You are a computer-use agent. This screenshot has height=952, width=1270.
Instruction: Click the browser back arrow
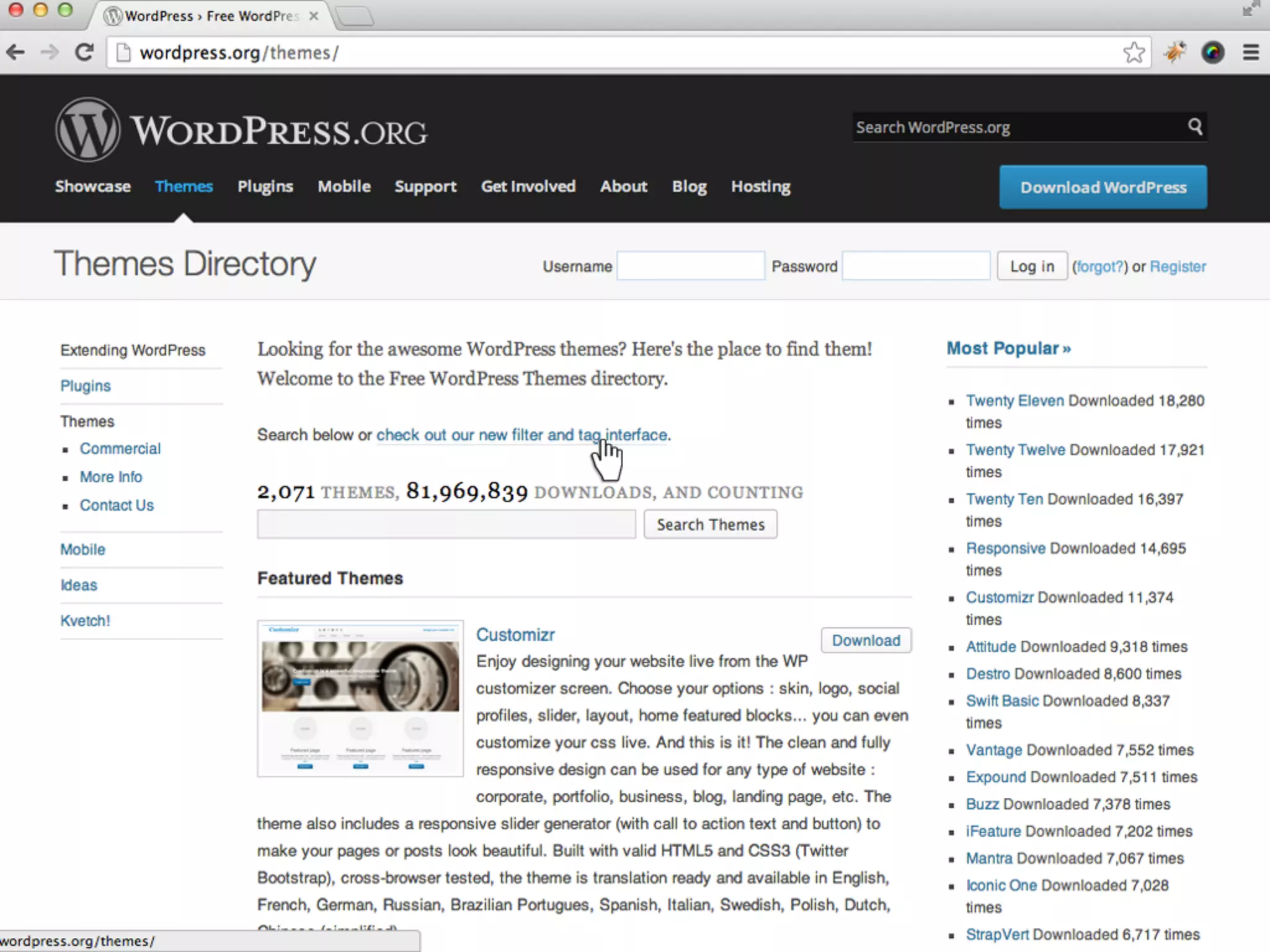click(x=16, y=53)
